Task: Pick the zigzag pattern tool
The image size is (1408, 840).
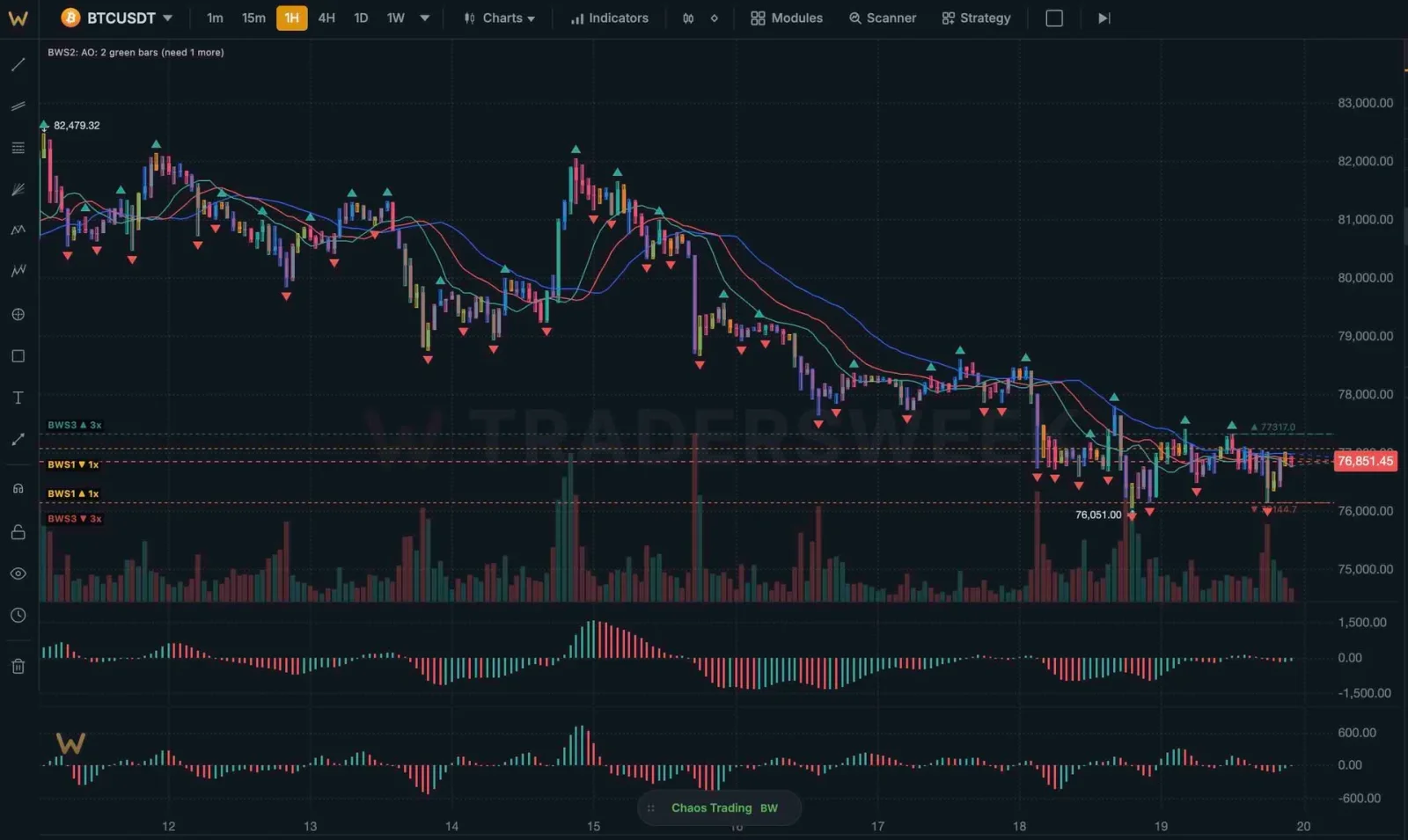Action: (x=18, y=230)
